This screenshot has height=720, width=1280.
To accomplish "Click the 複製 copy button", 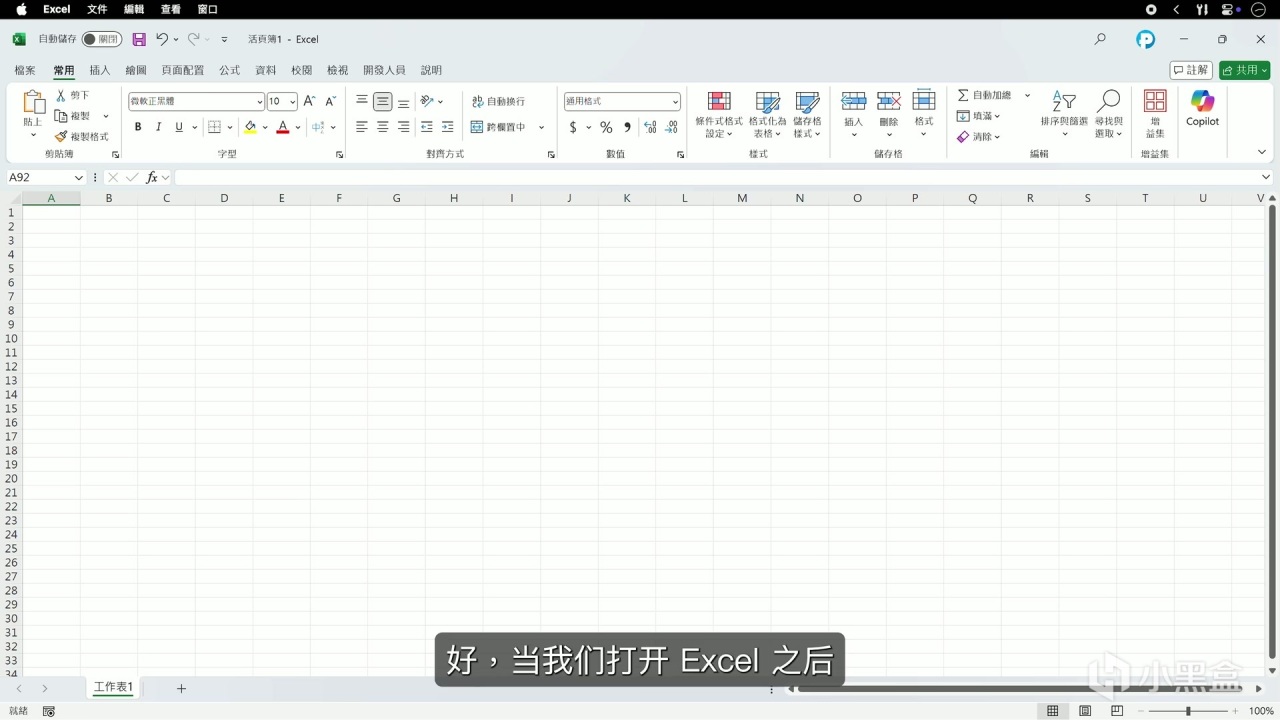I will pyautogui.click(x=73, y=116).
